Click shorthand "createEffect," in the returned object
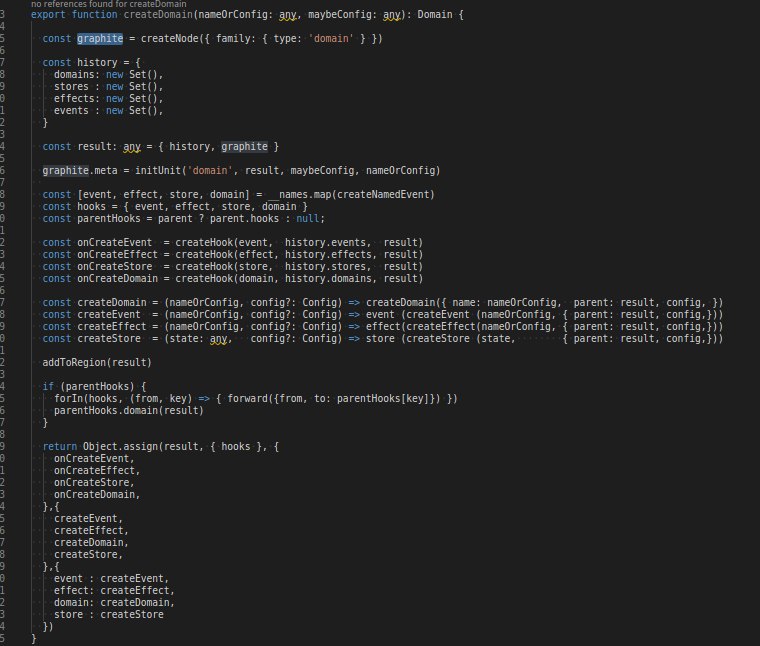This screenshot has width=760, height=646. [91, 531]
